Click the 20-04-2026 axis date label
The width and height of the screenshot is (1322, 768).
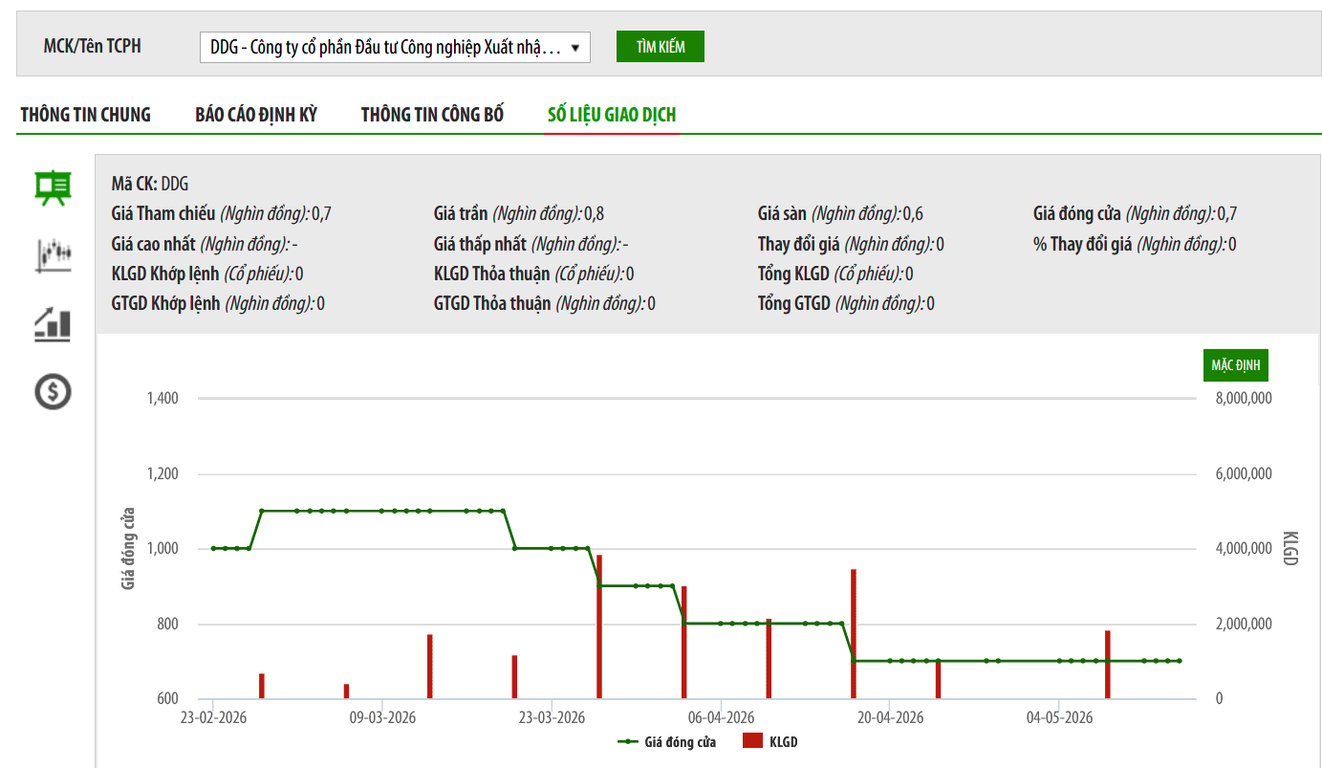[891, 718]
